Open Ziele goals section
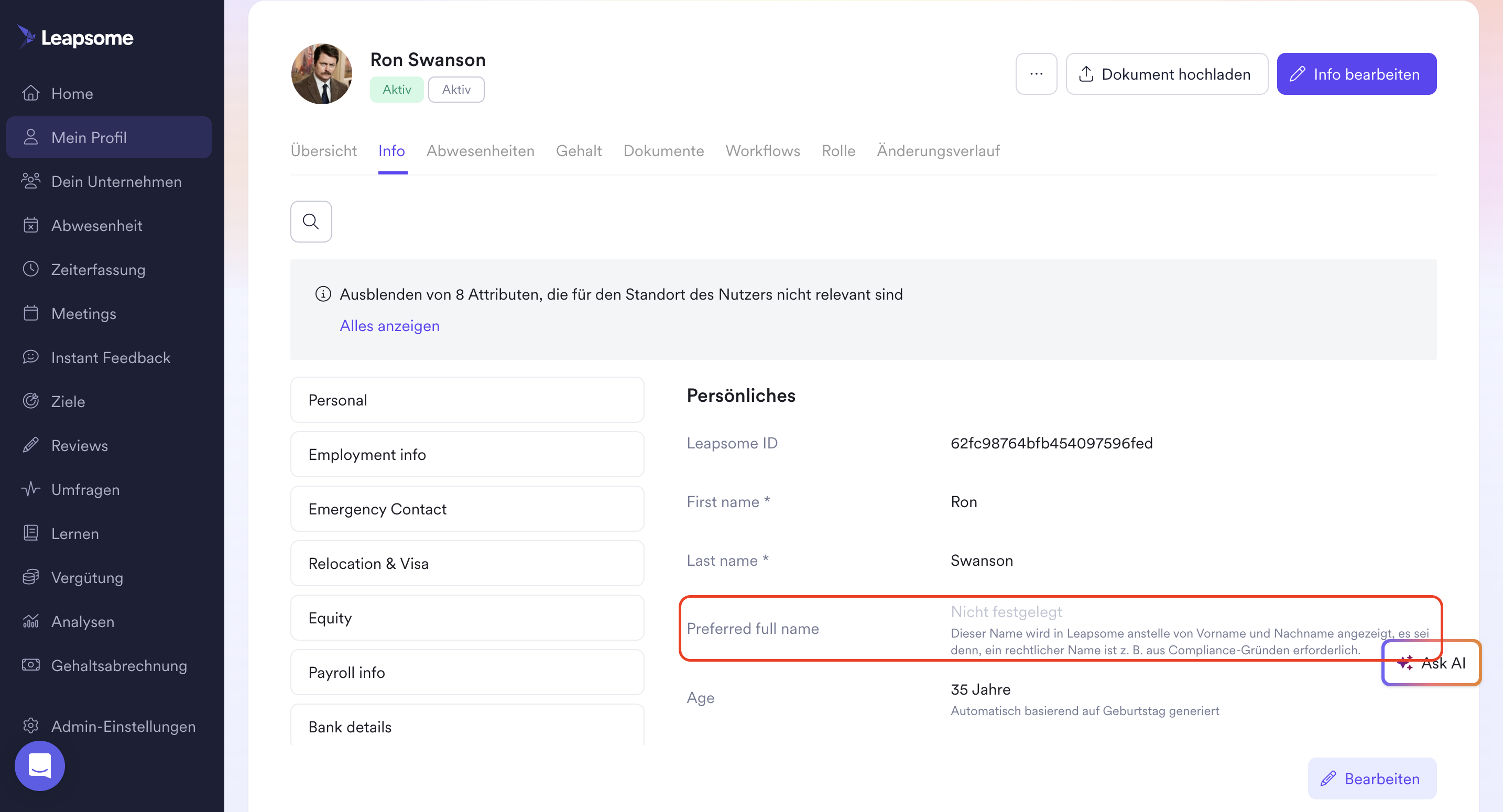1503x812 pixels. [x=68, y=401]
